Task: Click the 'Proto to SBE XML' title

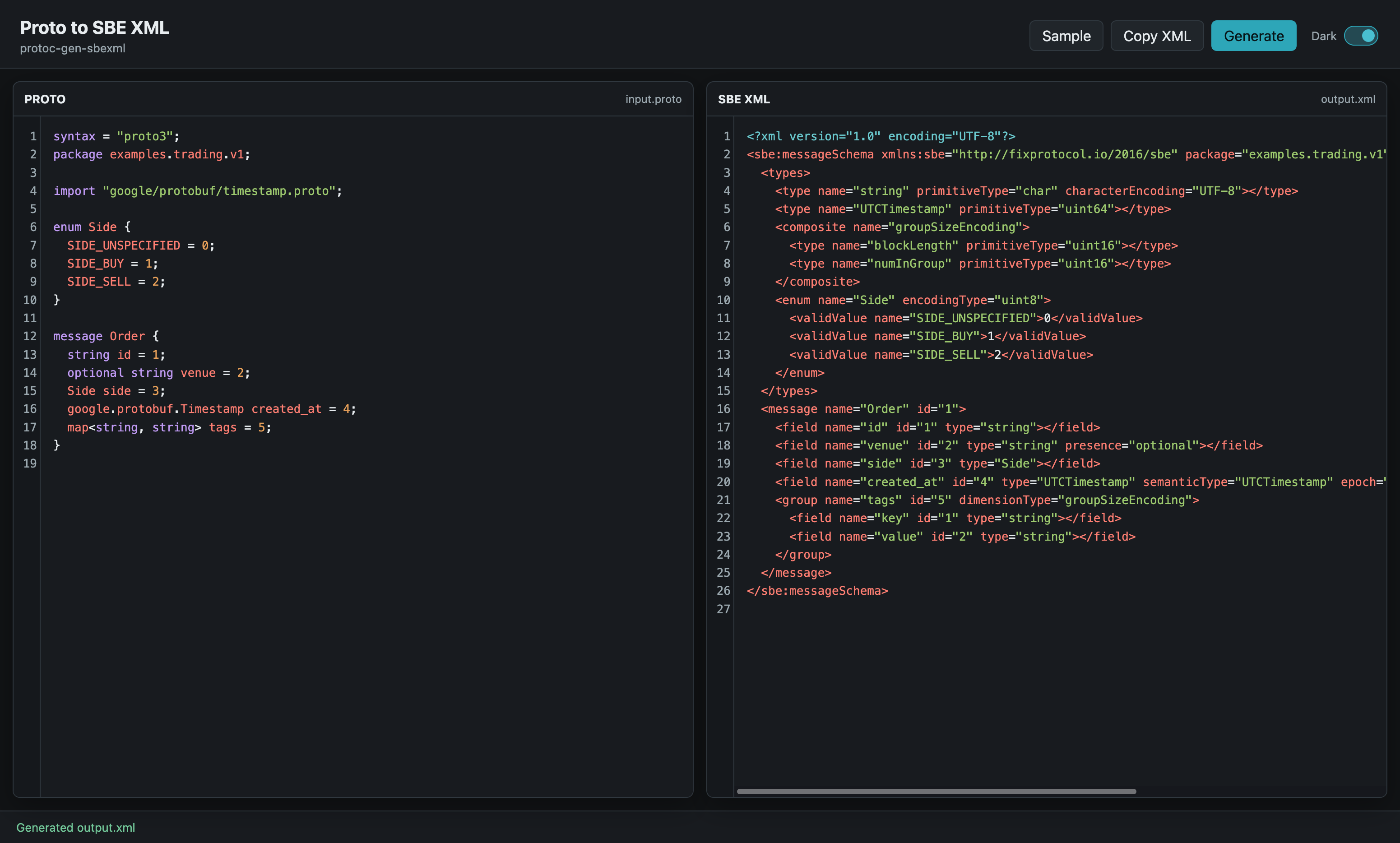Action: click(94, 27)
